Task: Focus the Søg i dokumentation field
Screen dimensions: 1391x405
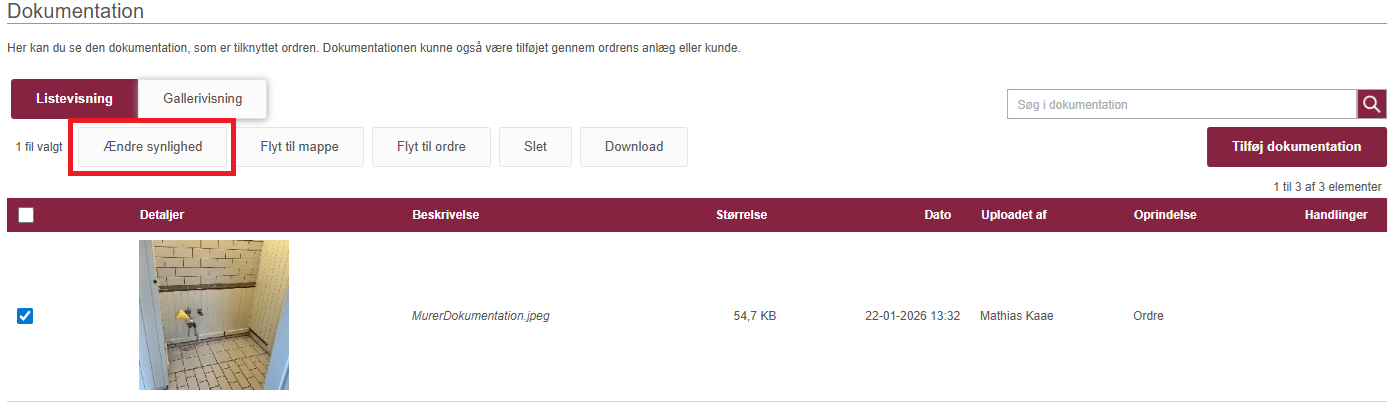Action: [x=1181, y=104]
